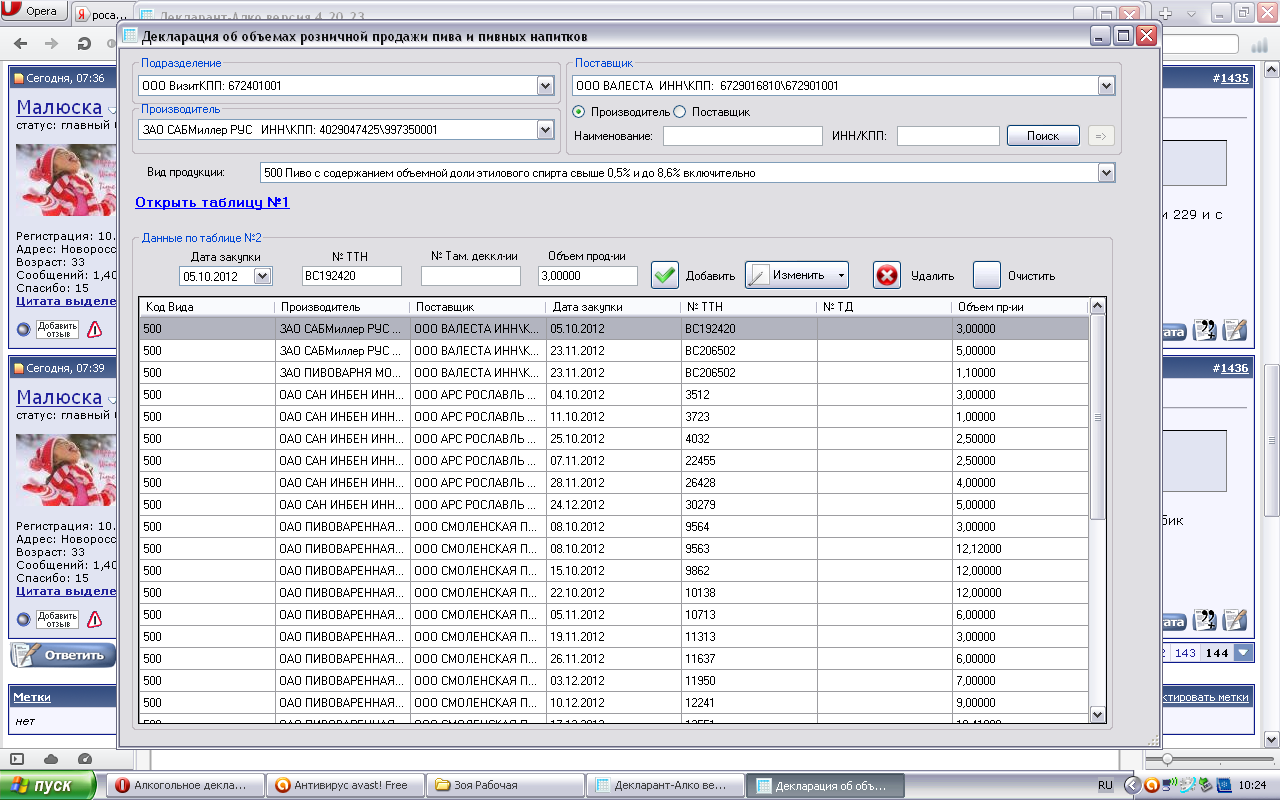Open the Opera menu button
The width and height of the screenshot is (1280, 800).
[34, 12]
